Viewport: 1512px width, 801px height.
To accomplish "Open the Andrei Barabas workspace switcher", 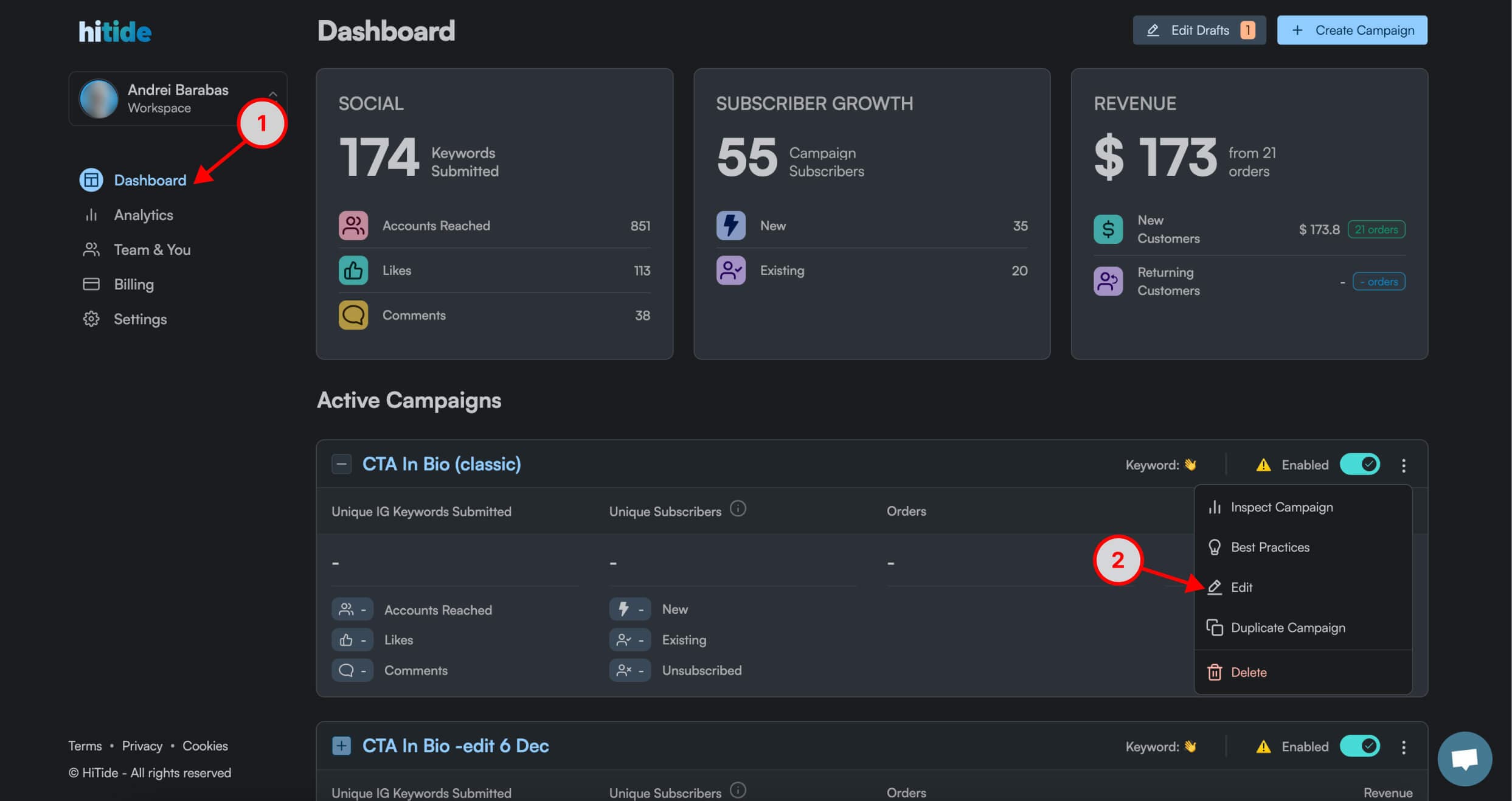I will pos(178,99).
